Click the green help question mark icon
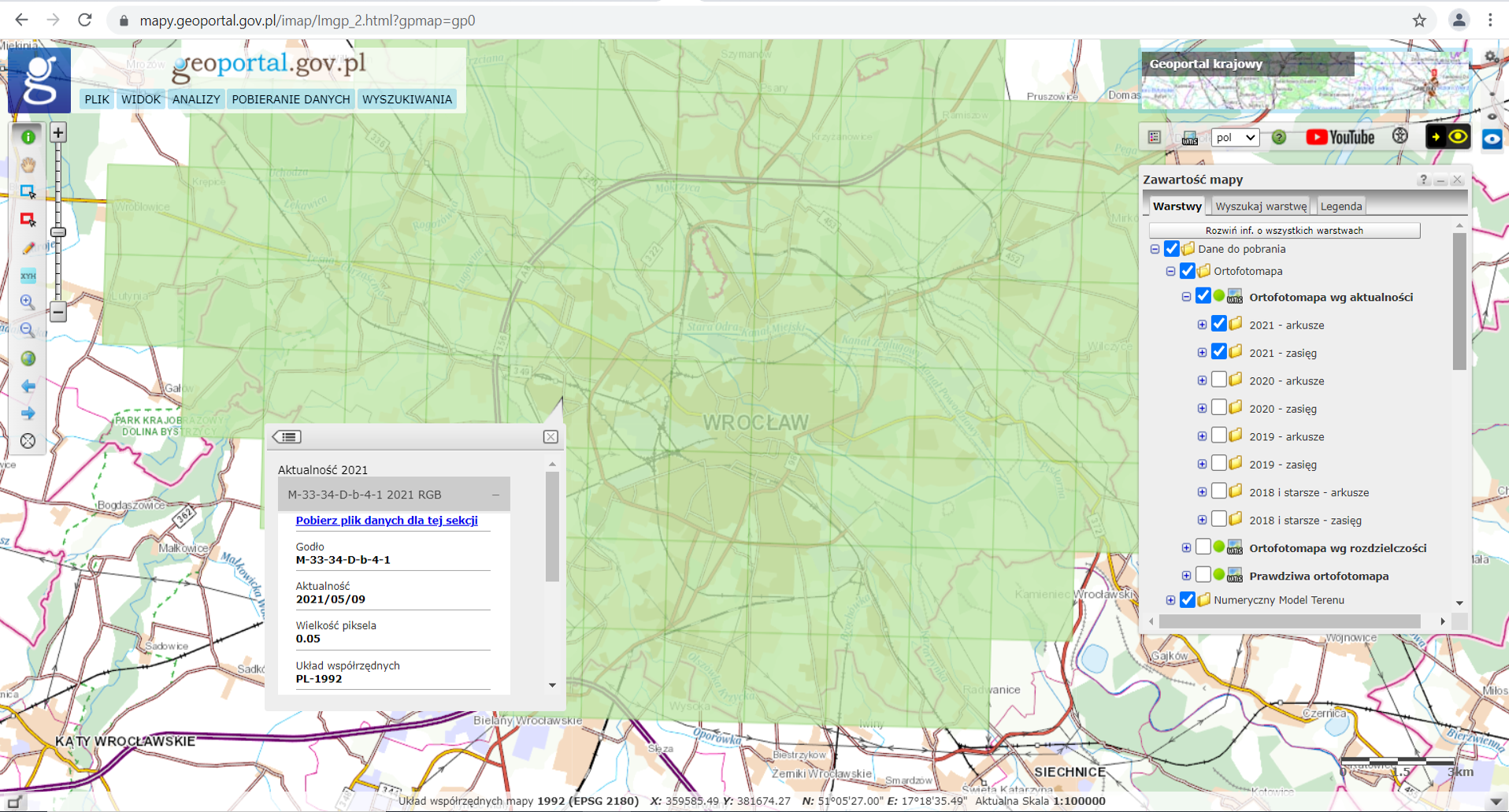This screenshot has height=812, width=1509. tap(1279, 137)
